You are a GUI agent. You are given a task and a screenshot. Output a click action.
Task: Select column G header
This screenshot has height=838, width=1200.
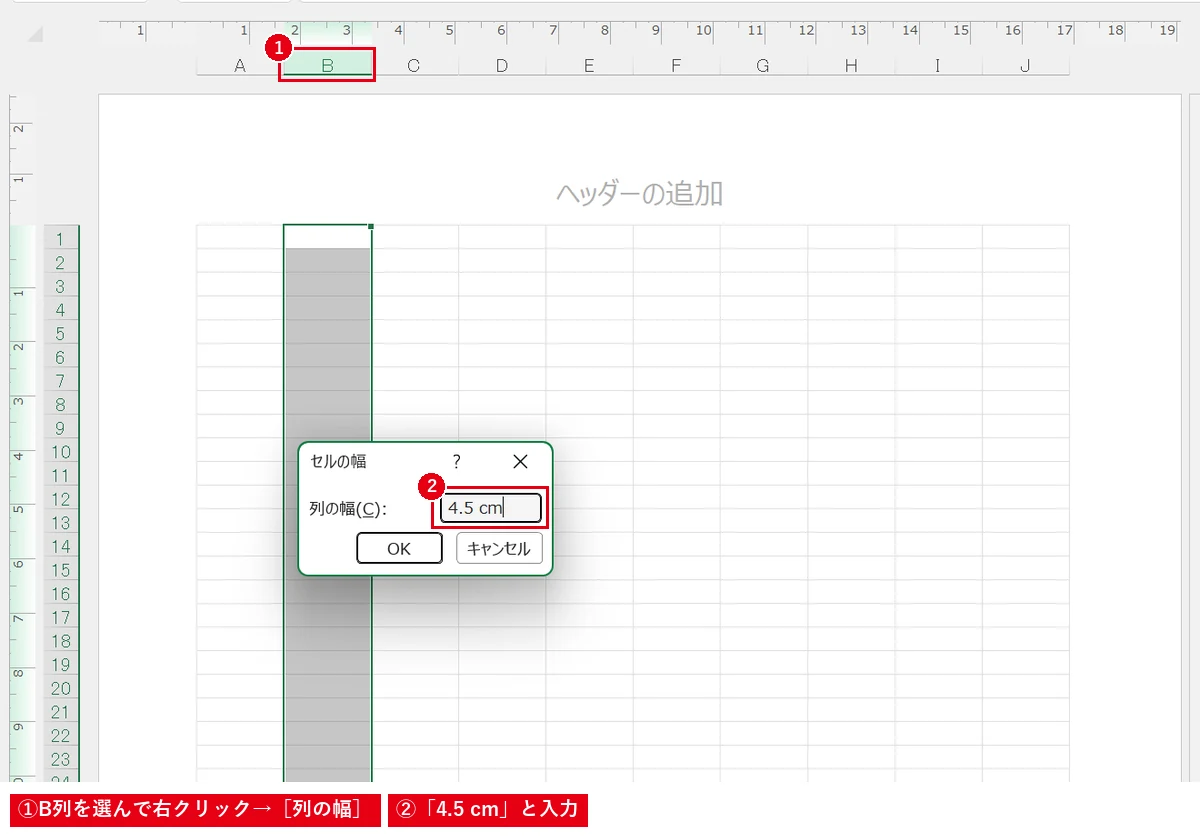[763, 66]
